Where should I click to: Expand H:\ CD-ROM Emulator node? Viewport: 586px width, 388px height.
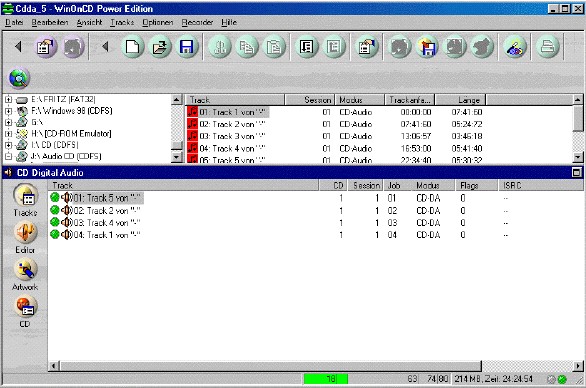[8, 133]
